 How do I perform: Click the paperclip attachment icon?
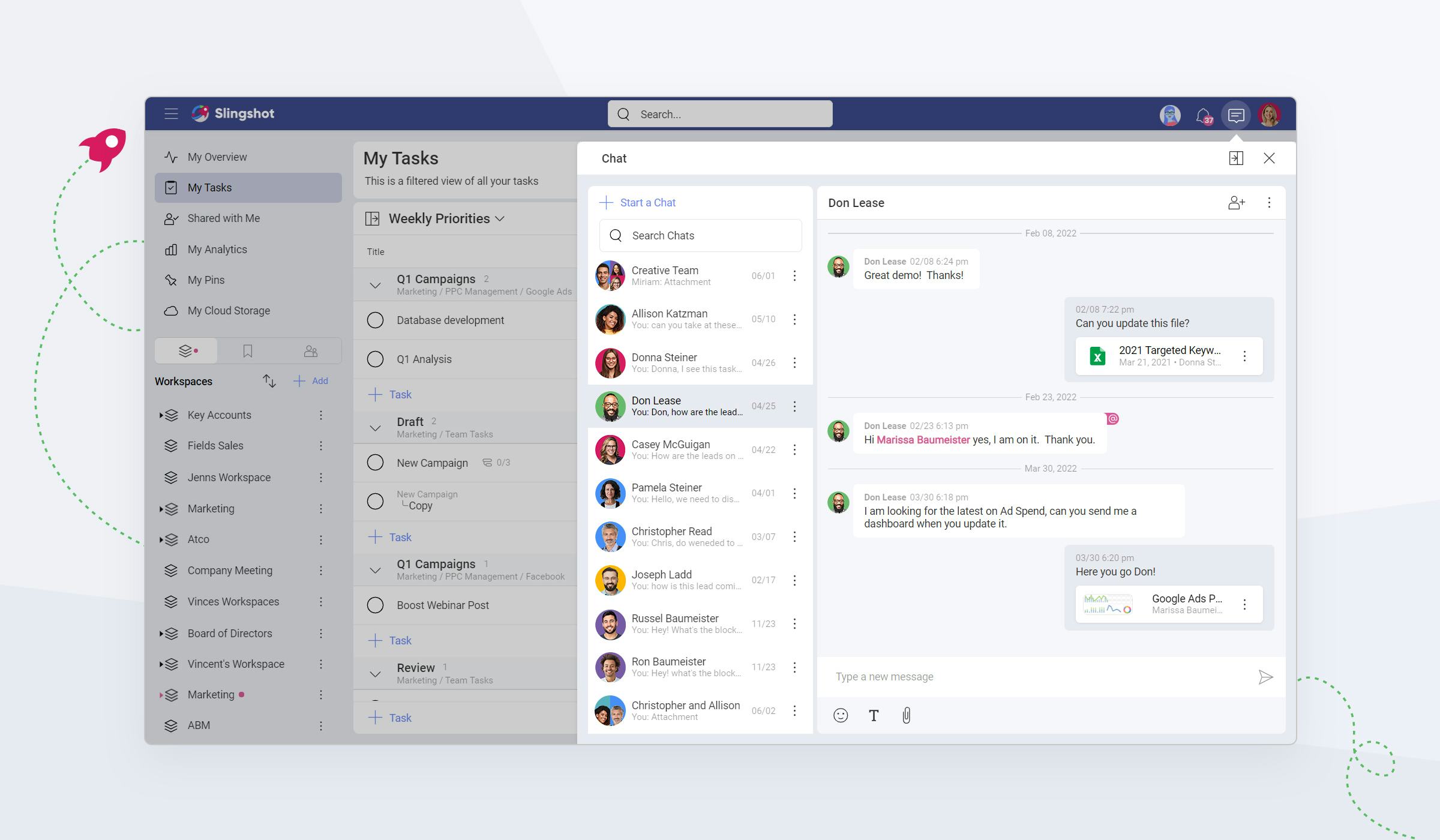pos(906,715)
